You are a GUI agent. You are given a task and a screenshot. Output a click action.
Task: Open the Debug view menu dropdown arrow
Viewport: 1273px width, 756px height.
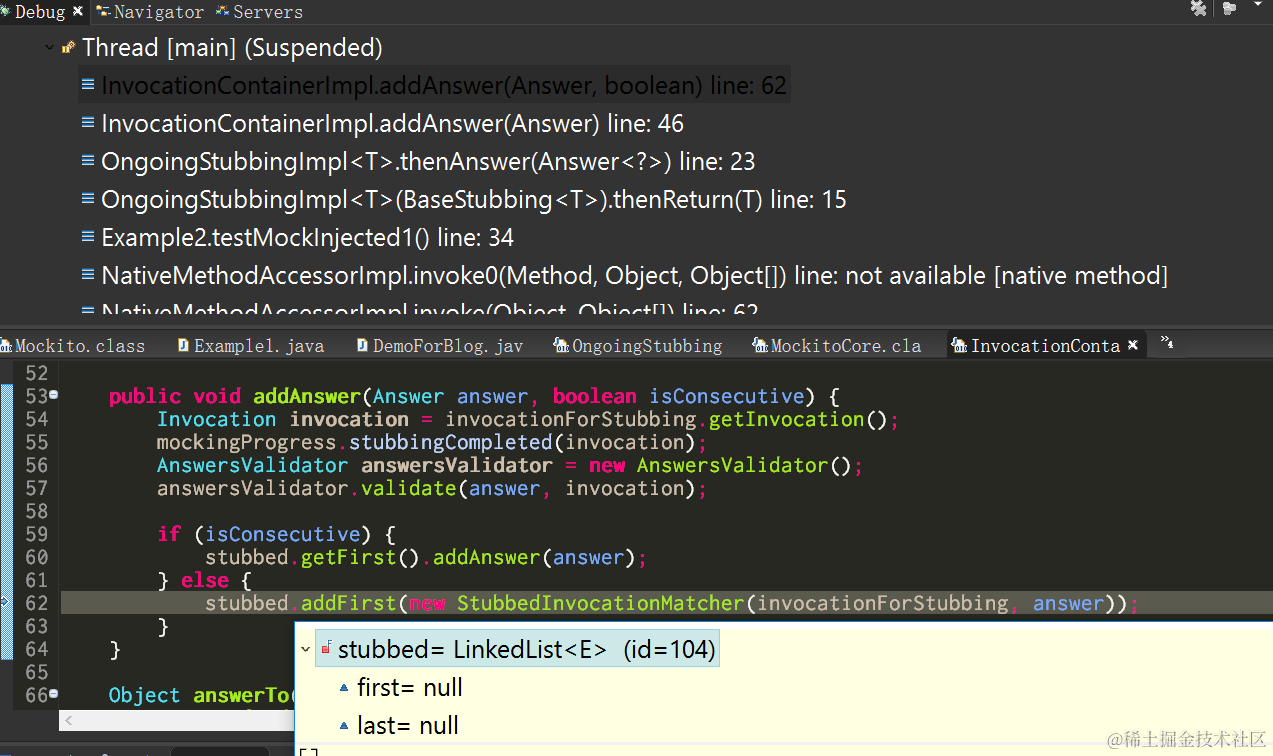click(x=1258, y=6)
